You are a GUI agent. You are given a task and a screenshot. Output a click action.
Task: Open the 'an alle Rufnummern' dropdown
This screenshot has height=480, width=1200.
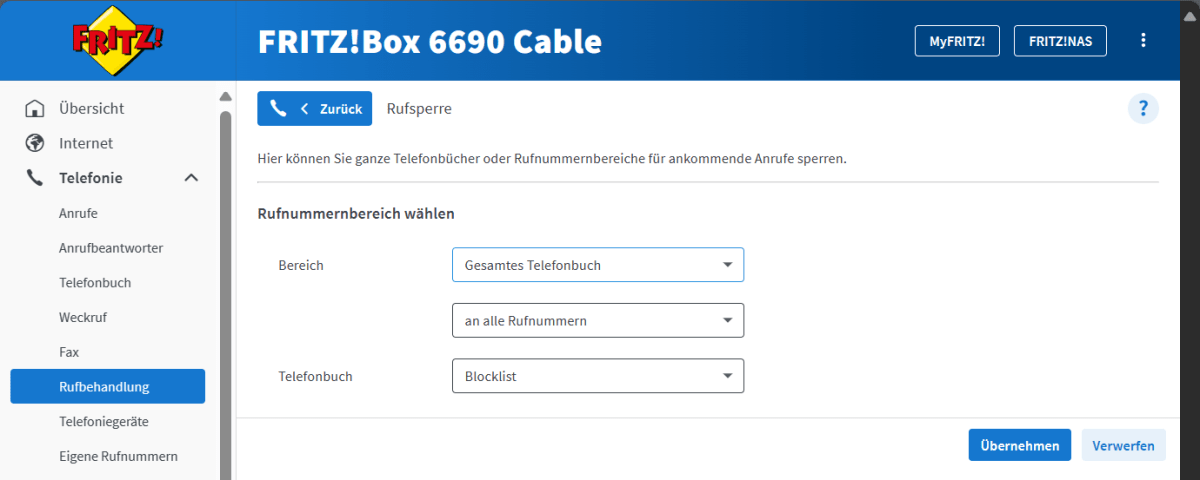click(x=598, y=321)
